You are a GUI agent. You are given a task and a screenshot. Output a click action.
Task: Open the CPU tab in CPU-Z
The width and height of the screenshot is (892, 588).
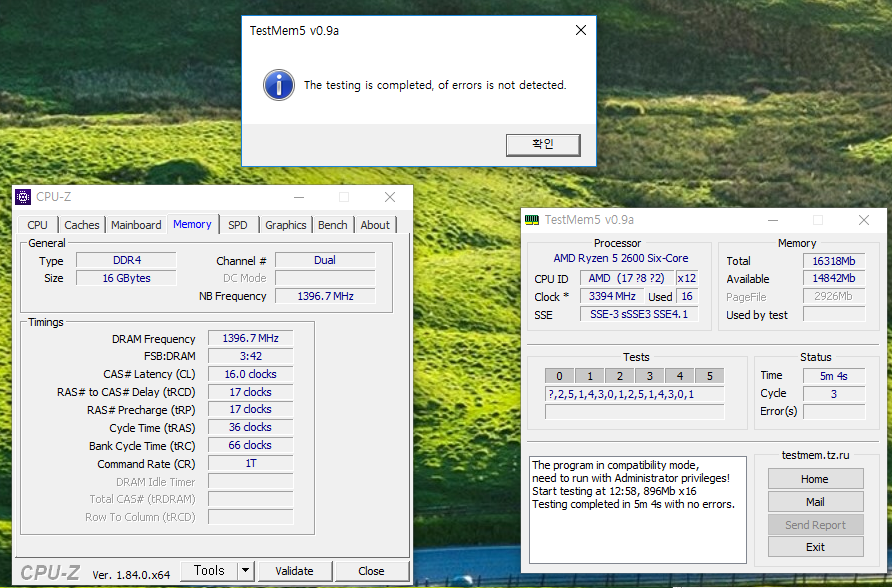point(38,225)
